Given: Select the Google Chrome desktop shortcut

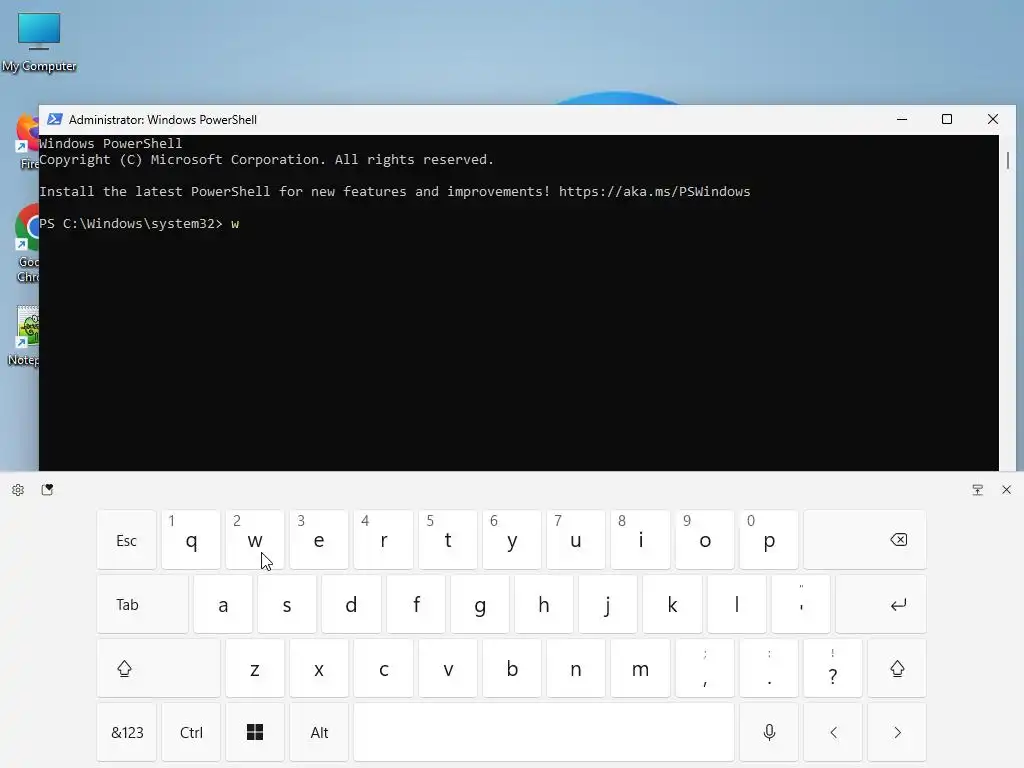Looking at the screenshot, I should coord(27,243).
